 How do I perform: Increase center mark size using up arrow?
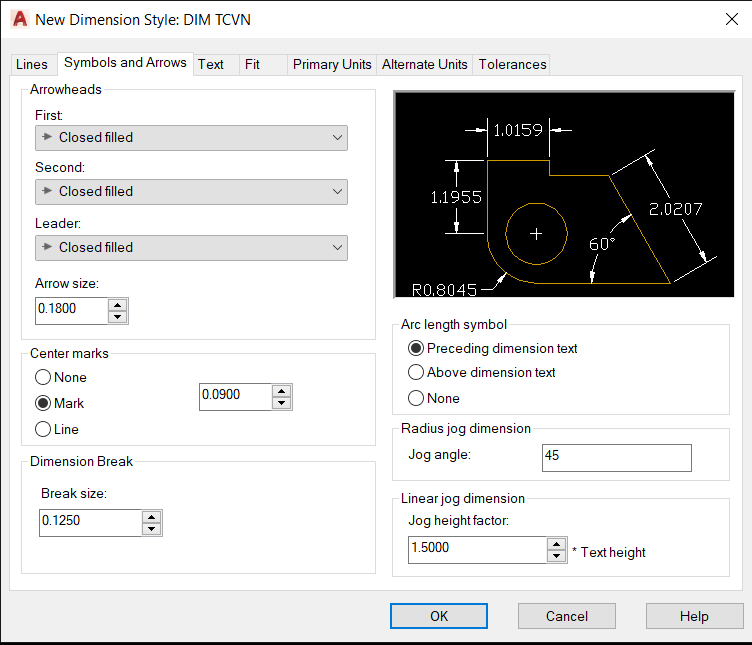click(x=282, y=390)
